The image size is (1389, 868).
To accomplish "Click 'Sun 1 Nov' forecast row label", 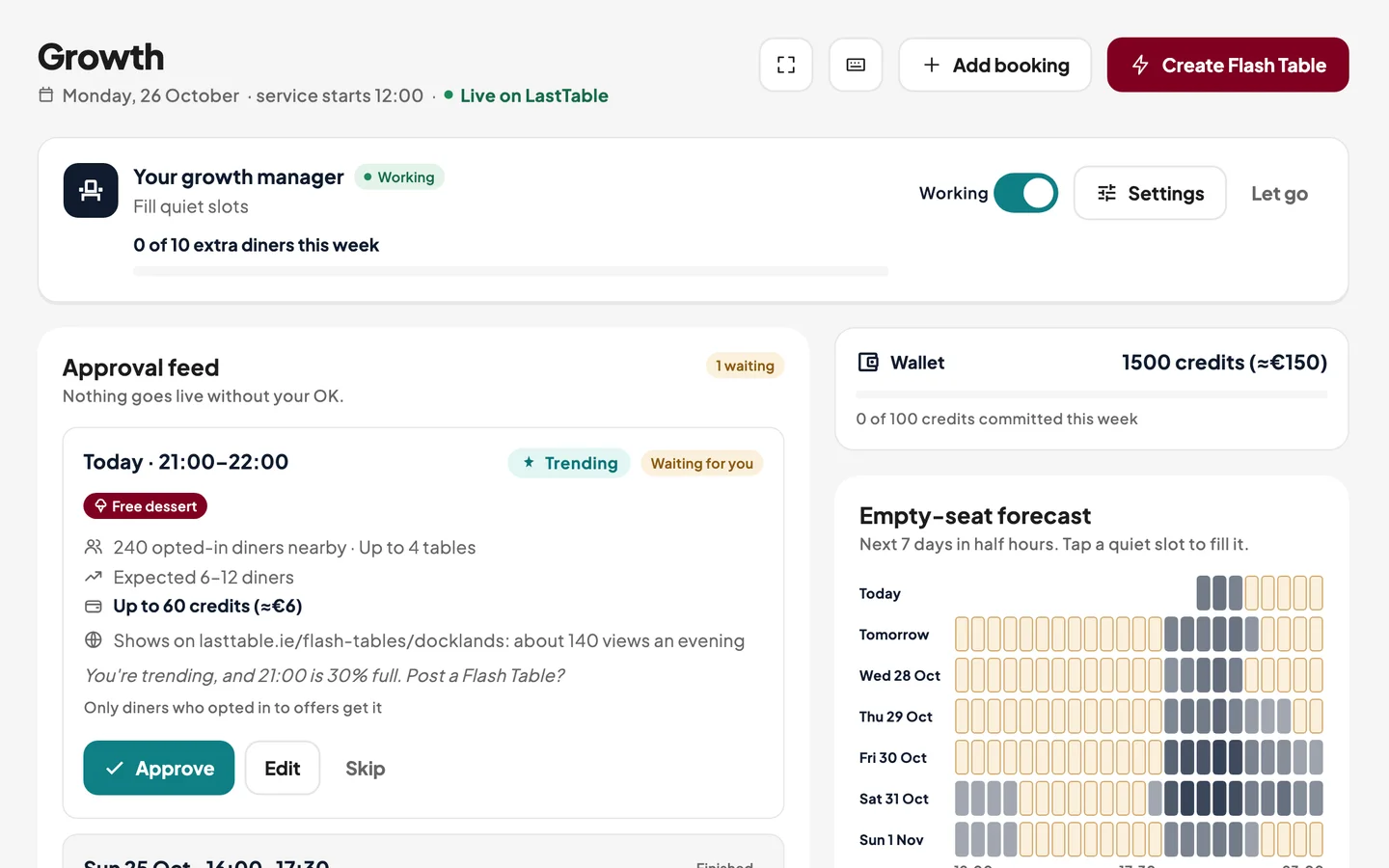I will pos(891,840).
